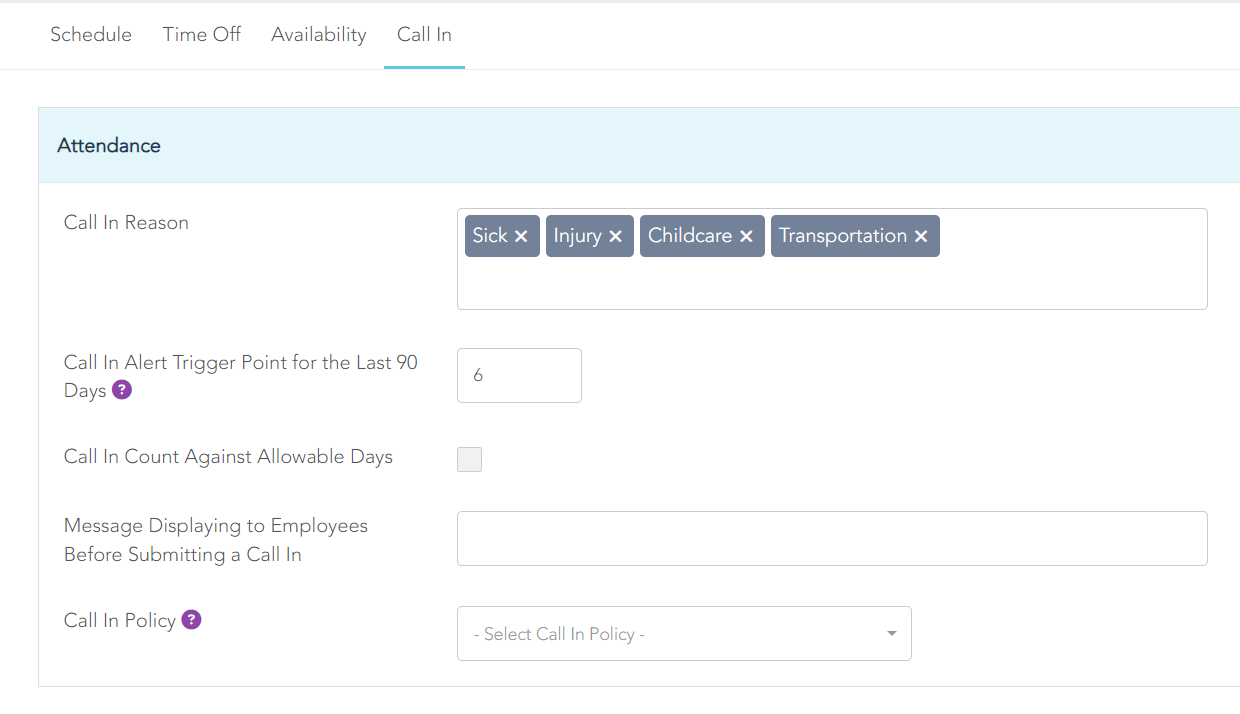1240x714 pixels.
Task: Remove the Injury call in reason tag
Action: point(615,237)
